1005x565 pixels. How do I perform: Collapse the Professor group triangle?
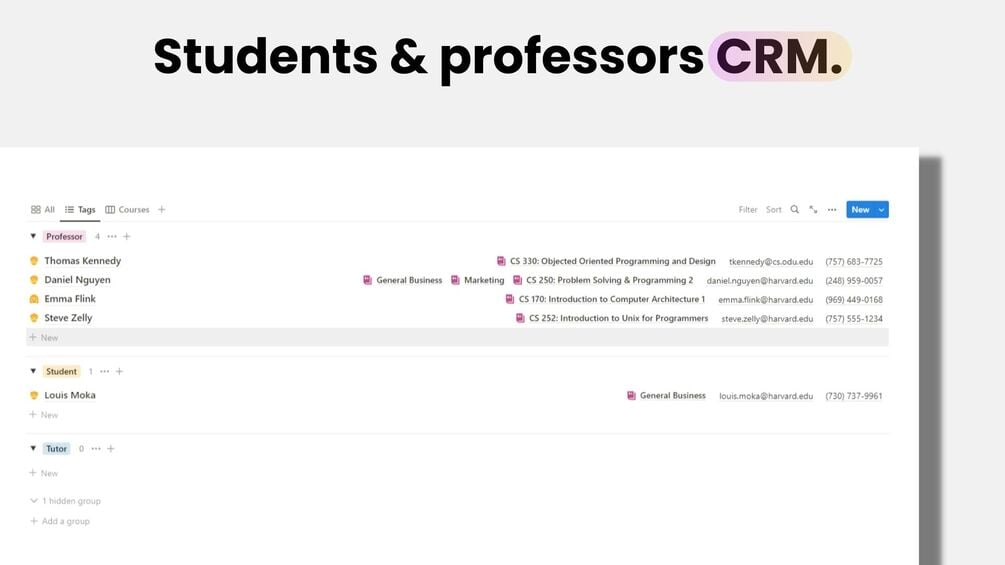(x=33, y=237)
